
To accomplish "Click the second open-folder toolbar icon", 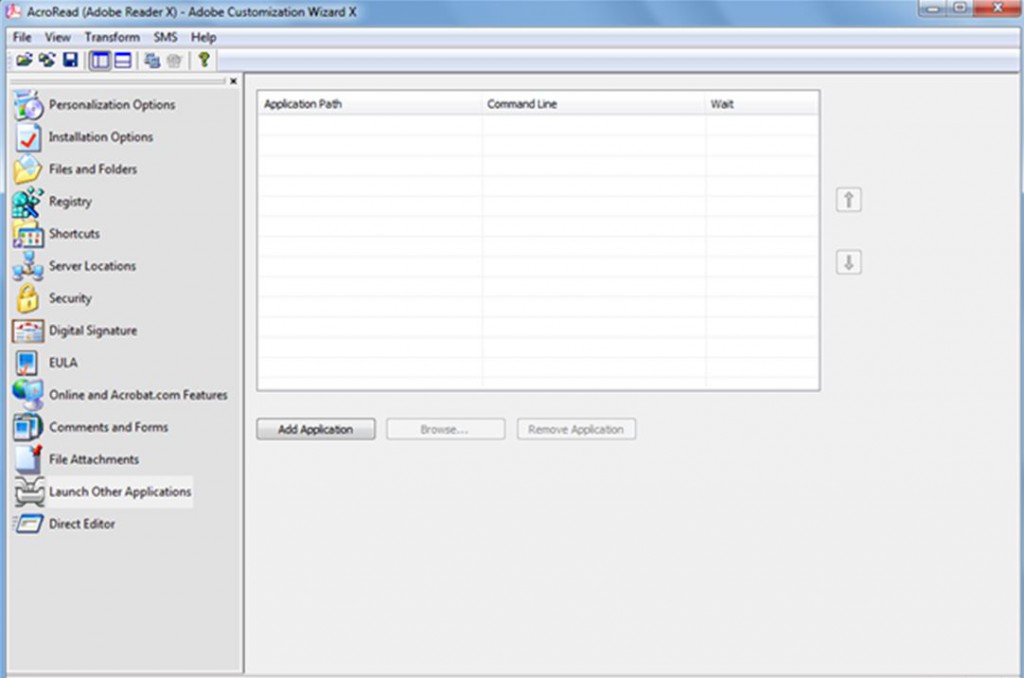I will [47, 61].
